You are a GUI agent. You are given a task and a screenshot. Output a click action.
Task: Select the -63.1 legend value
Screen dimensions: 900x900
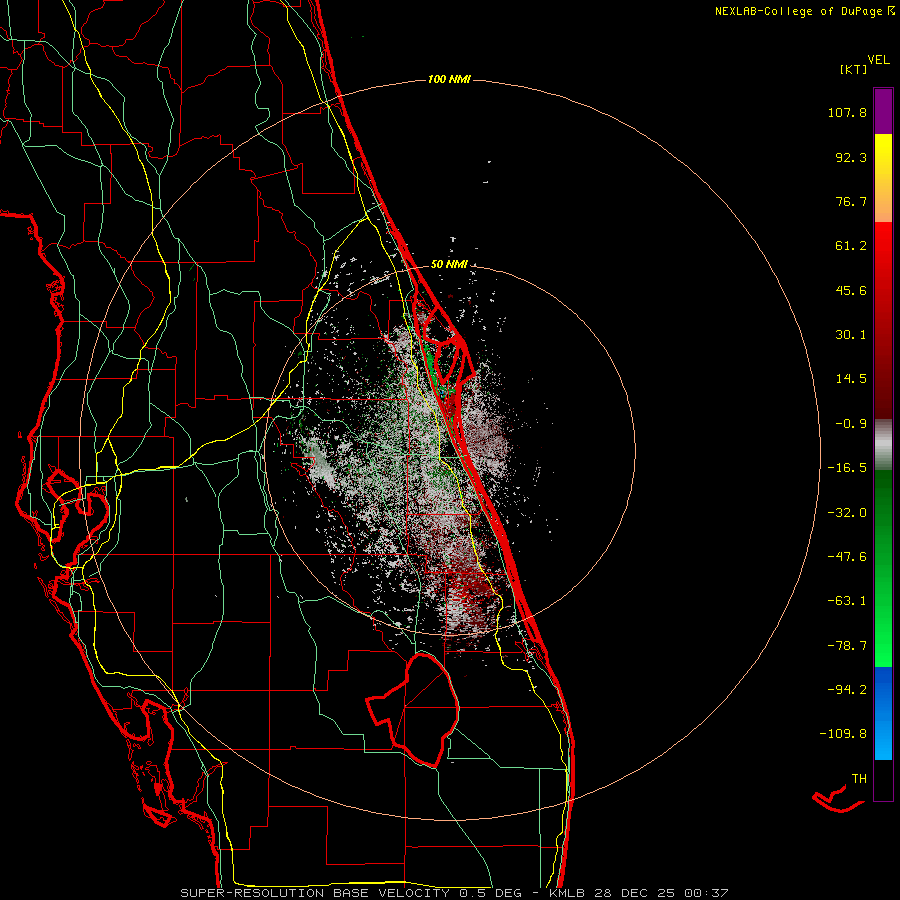point(847,601)
